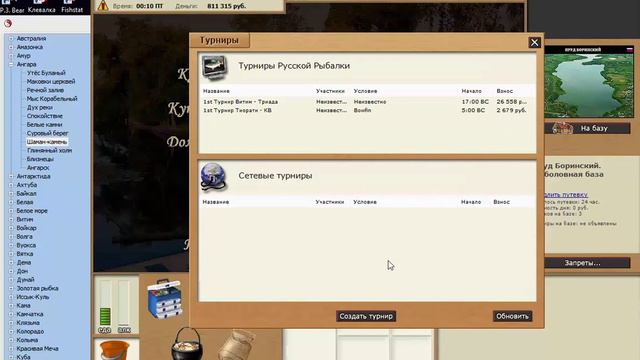Viewport: 640px width, 360px height.
Task: Click the monitor icon beside Турниры Русской Рыбалки
Action: [x=214, y=67]
